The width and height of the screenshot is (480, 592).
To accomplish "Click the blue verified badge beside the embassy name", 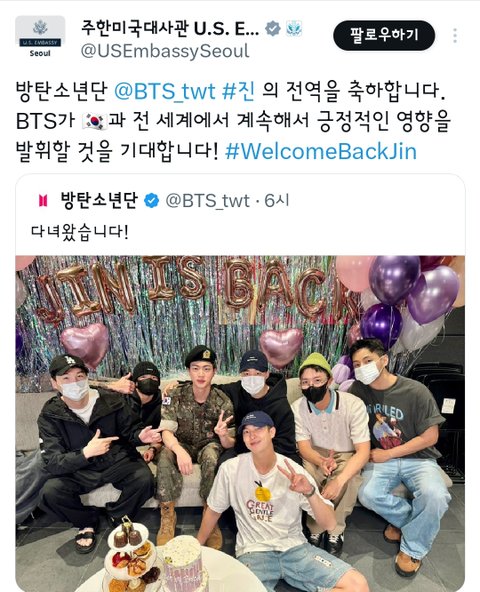I will point(273,29).
